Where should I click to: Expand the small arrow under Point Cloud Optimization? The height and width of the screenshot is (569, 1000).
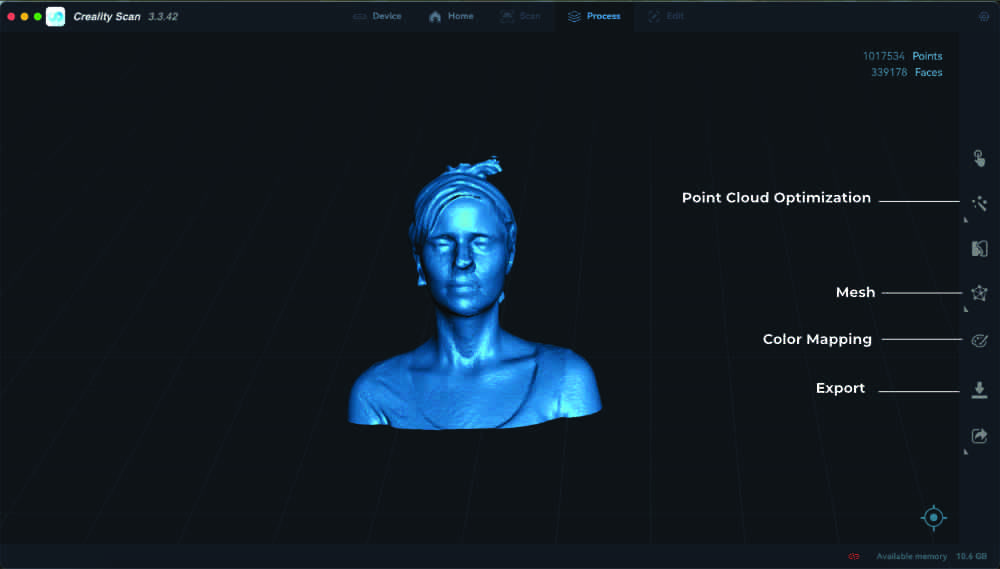click(965, 219)
